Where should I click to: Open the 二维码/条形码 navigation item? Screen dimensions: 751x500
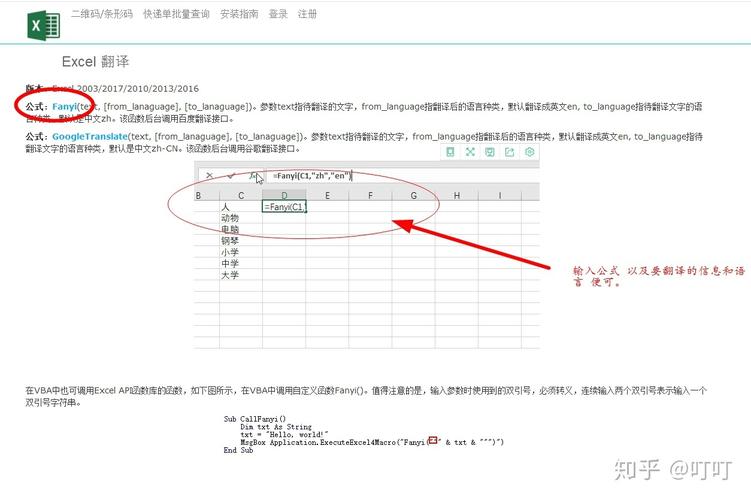[102, 14]
